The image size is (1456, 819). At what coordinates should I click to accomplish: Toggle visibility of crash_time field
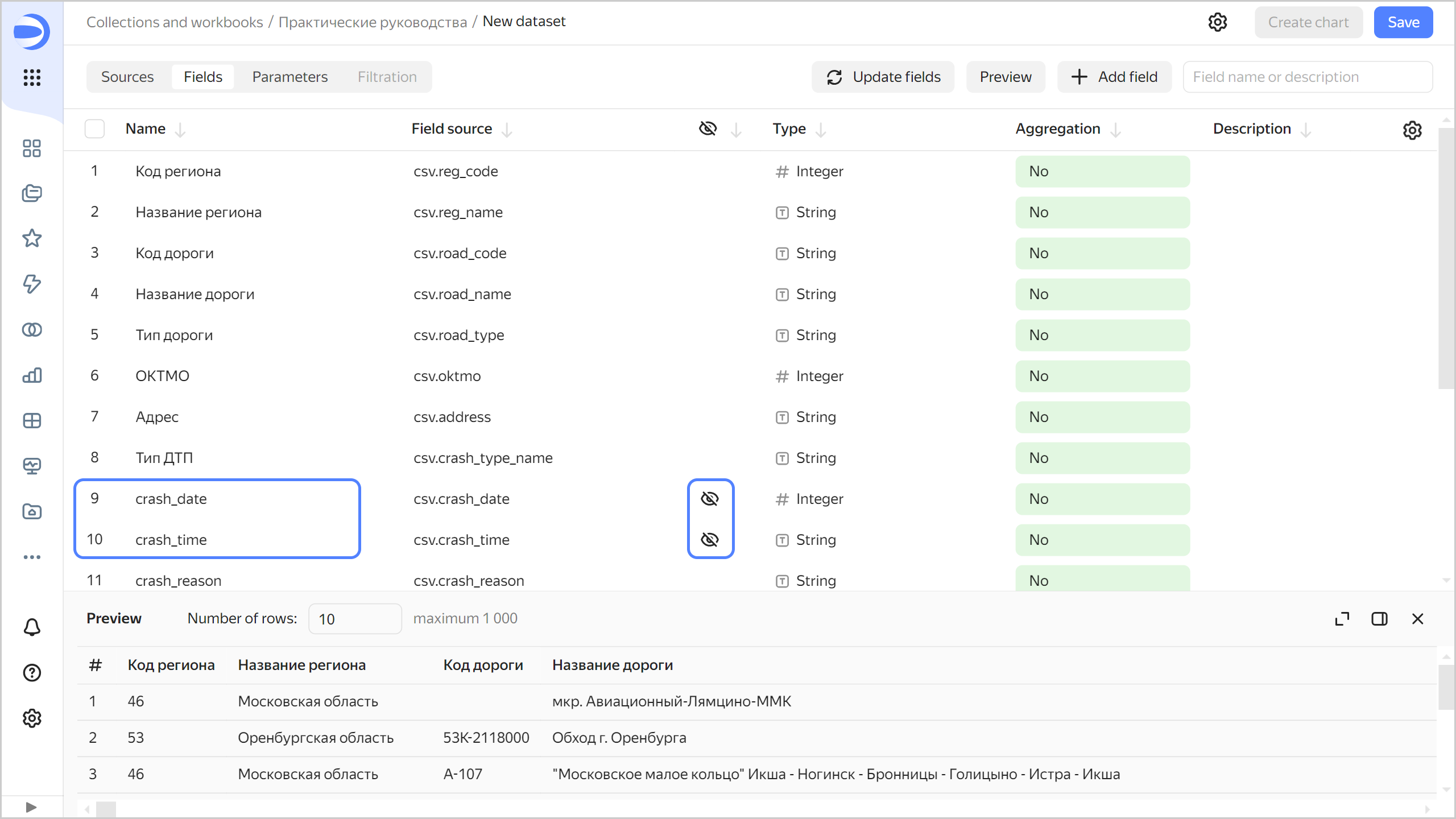tap(710, 540)
